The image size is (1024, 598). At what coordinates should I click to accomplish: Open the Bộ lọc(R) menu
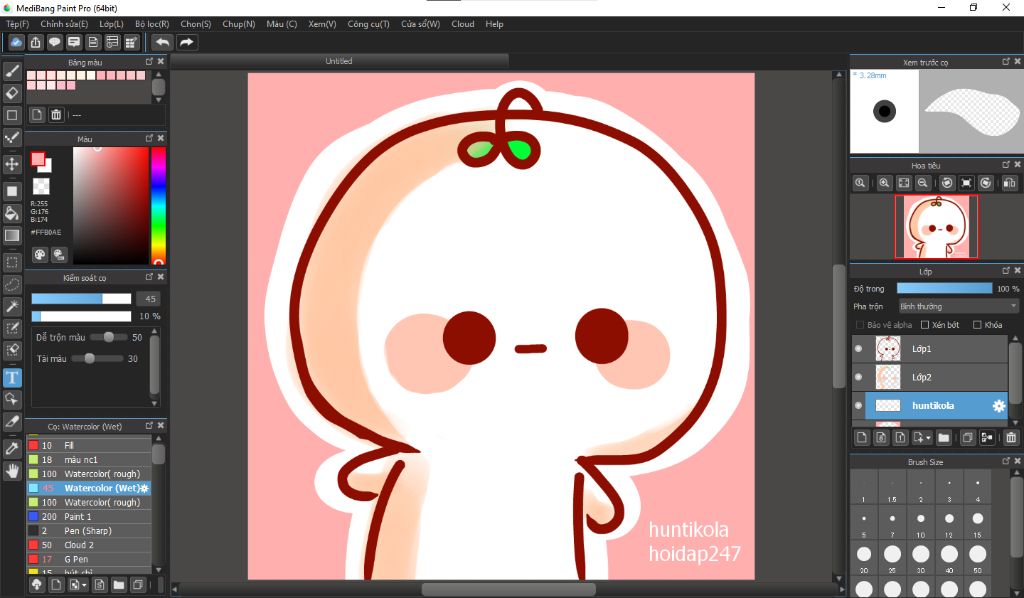coord(152,24)
